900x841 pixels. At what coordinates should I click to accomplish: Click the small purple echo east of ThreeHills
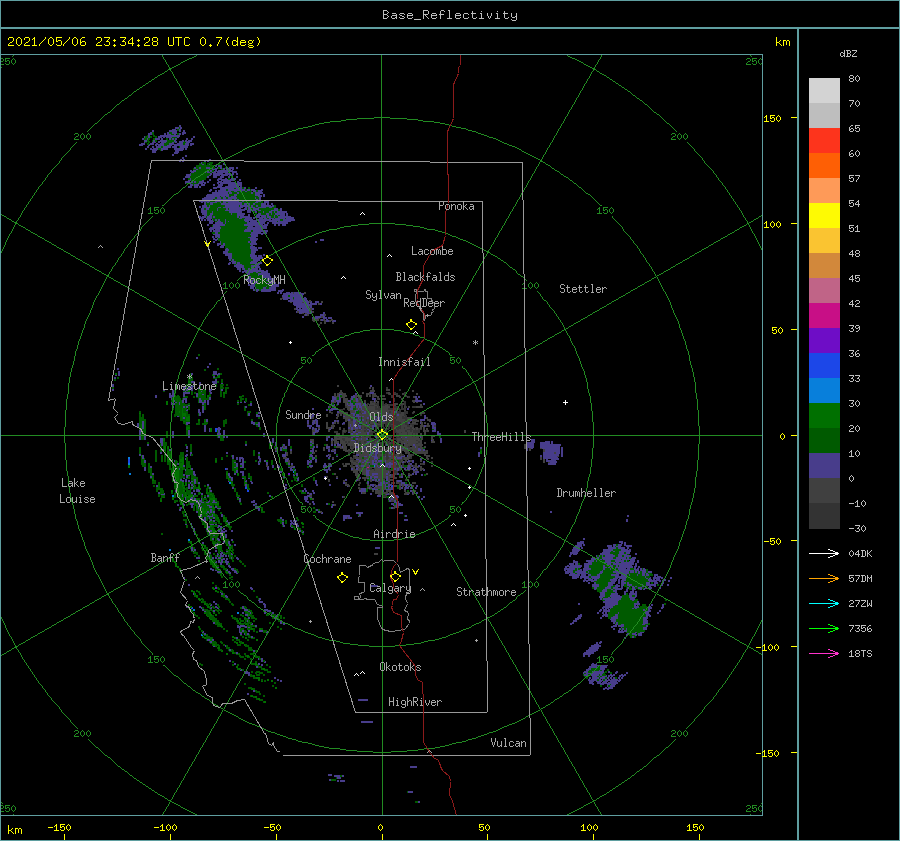pos(551,452)
